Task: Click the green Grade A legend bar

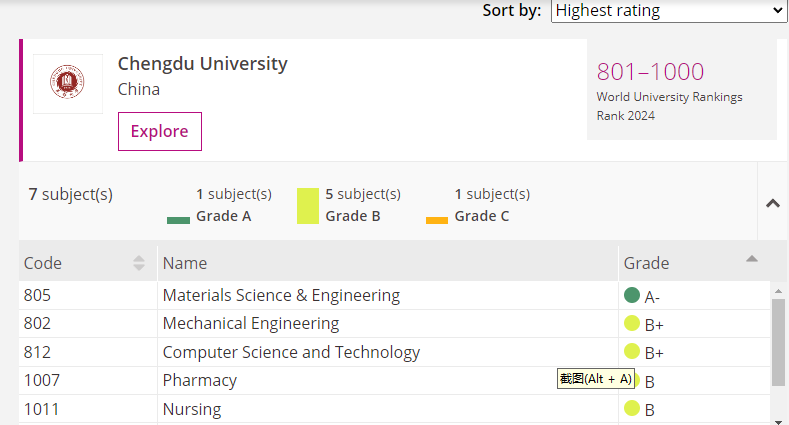Action: (x=178, y=220)
